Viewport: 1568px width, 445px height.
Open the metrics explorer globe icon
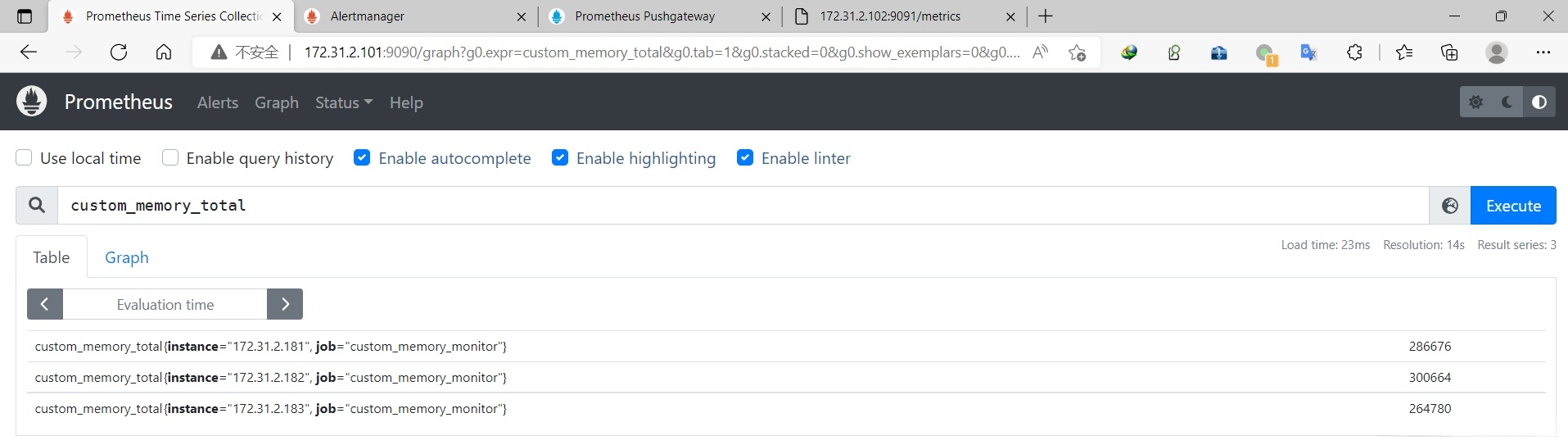click(1449, 206)
